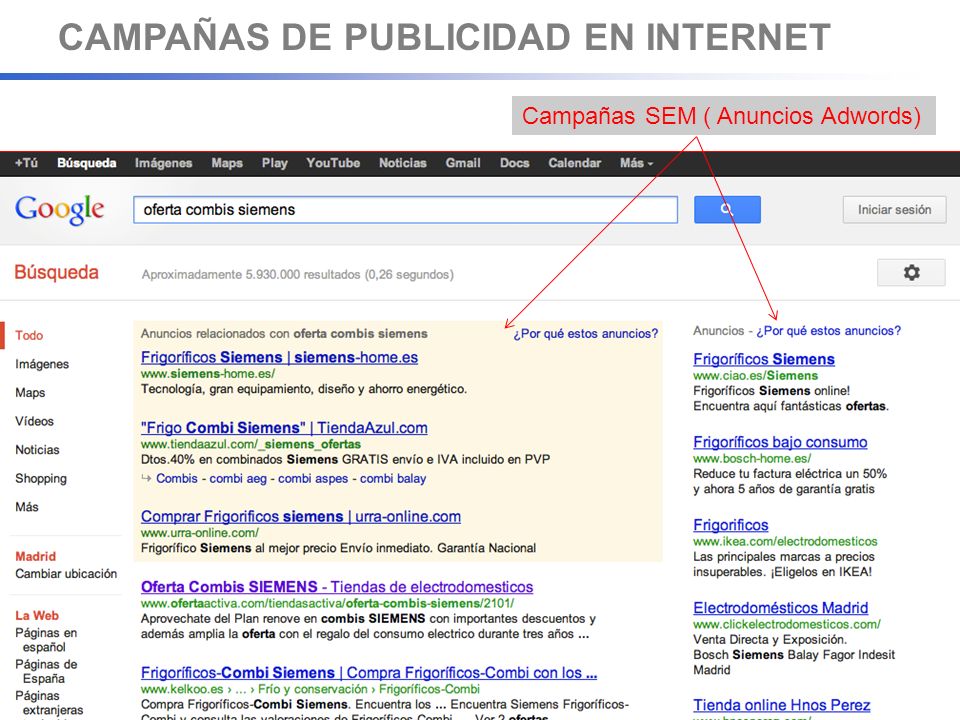Click the www.clickelectrodomesticos.com/ URL
The width and height of the screenshot is (960, 720).
787,624
